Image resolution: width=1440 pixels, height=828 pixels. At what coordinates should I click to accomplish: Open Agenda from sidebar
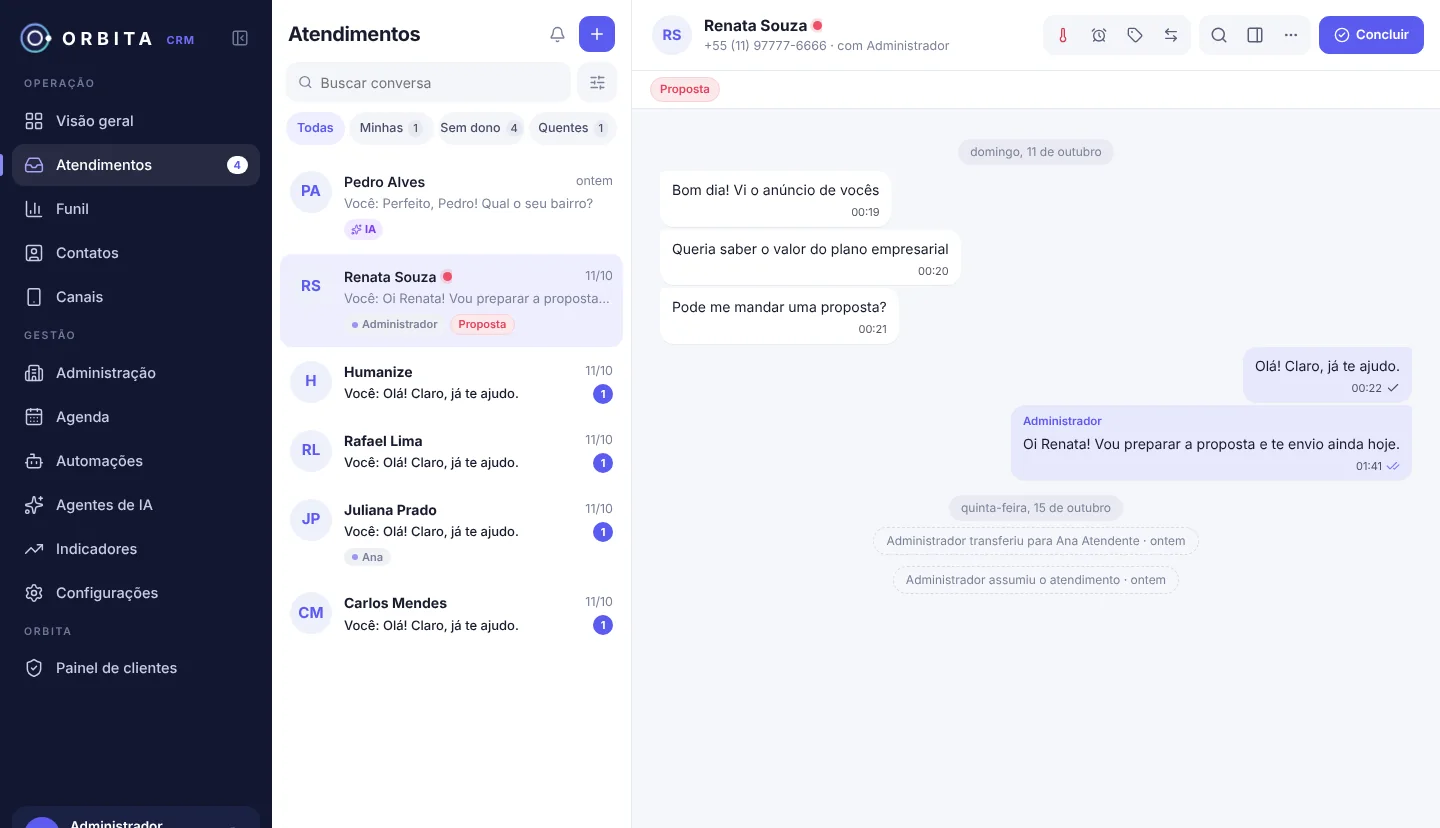[x=136, y=417]
